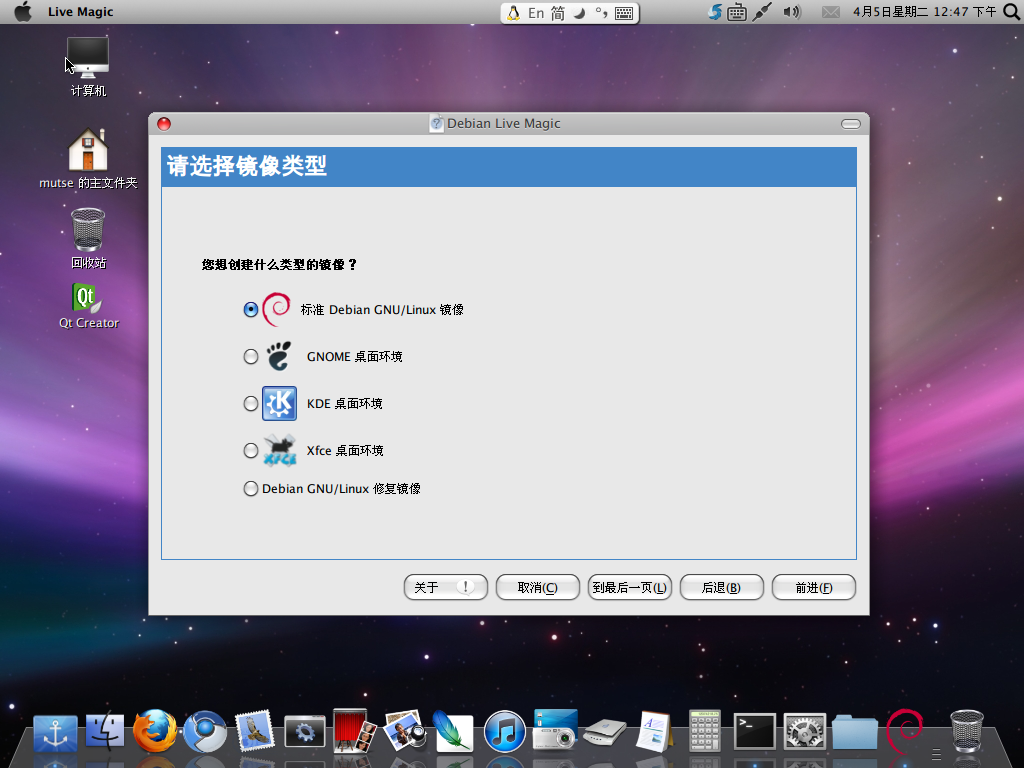Open network connection plug tray icon
Viewport: 1024px width, 768px height.
pyautogui.click(x=761, y=12)
